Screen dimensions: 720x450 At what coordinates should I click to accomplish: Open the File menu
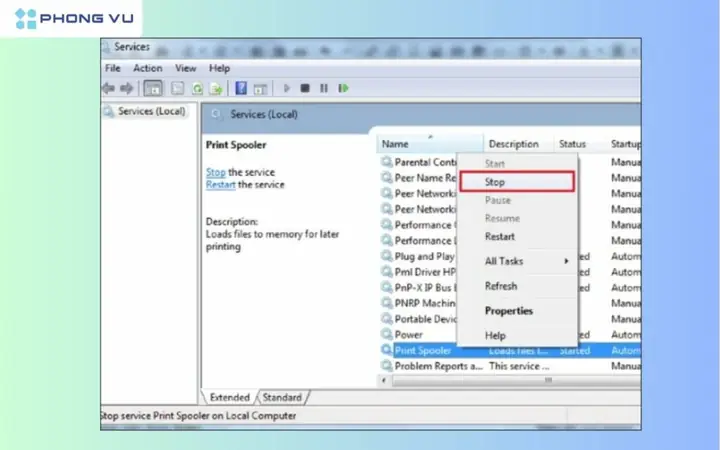tap(112, 68)
